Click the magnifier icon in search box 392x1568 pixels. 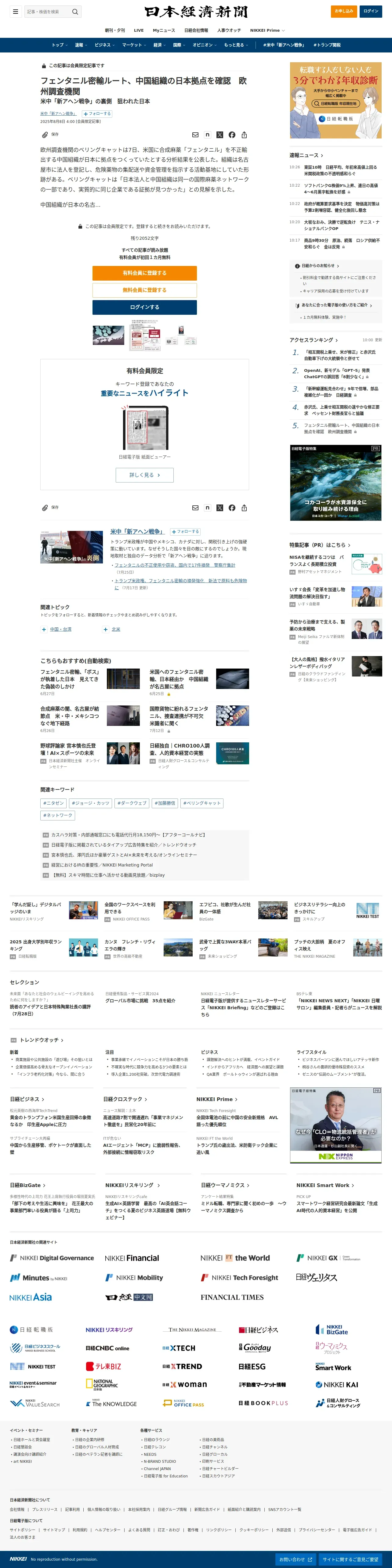pyautogui.click(x=75, y=12)
